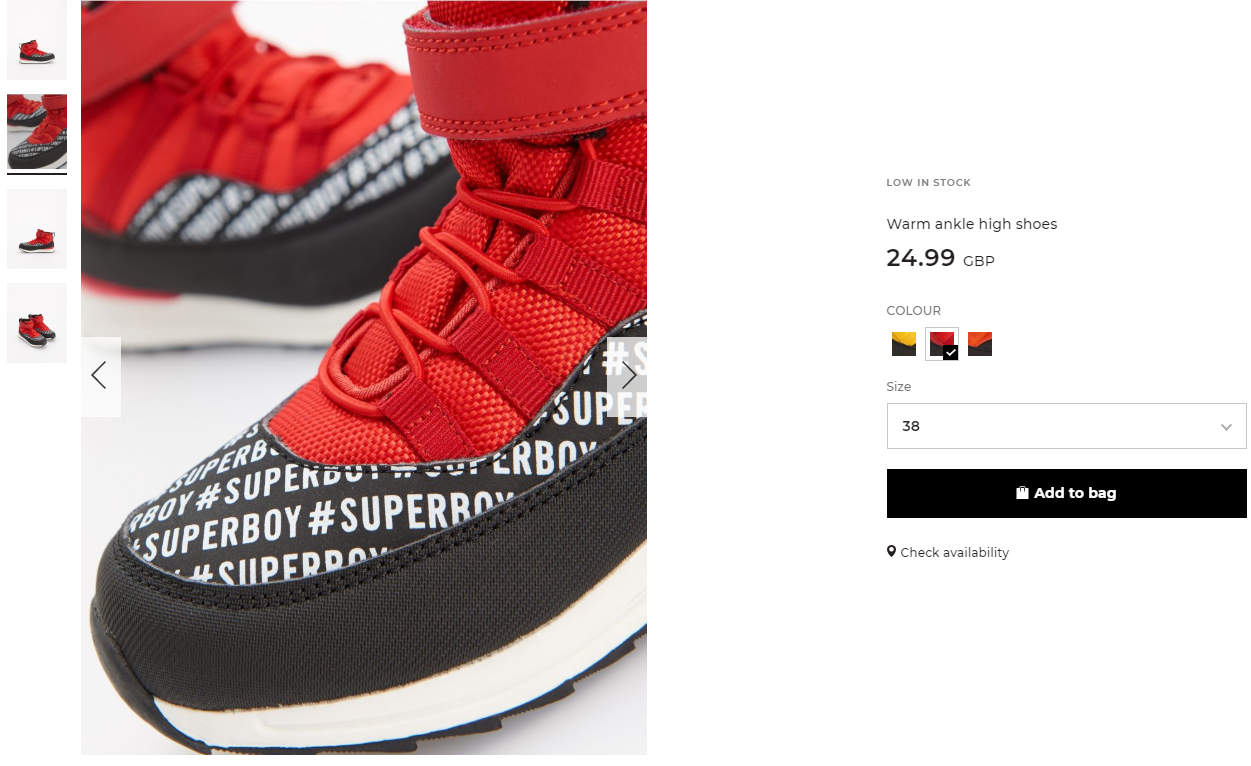
Task: Advance to the next product image arrow
Action: click(x=628, y=376)
